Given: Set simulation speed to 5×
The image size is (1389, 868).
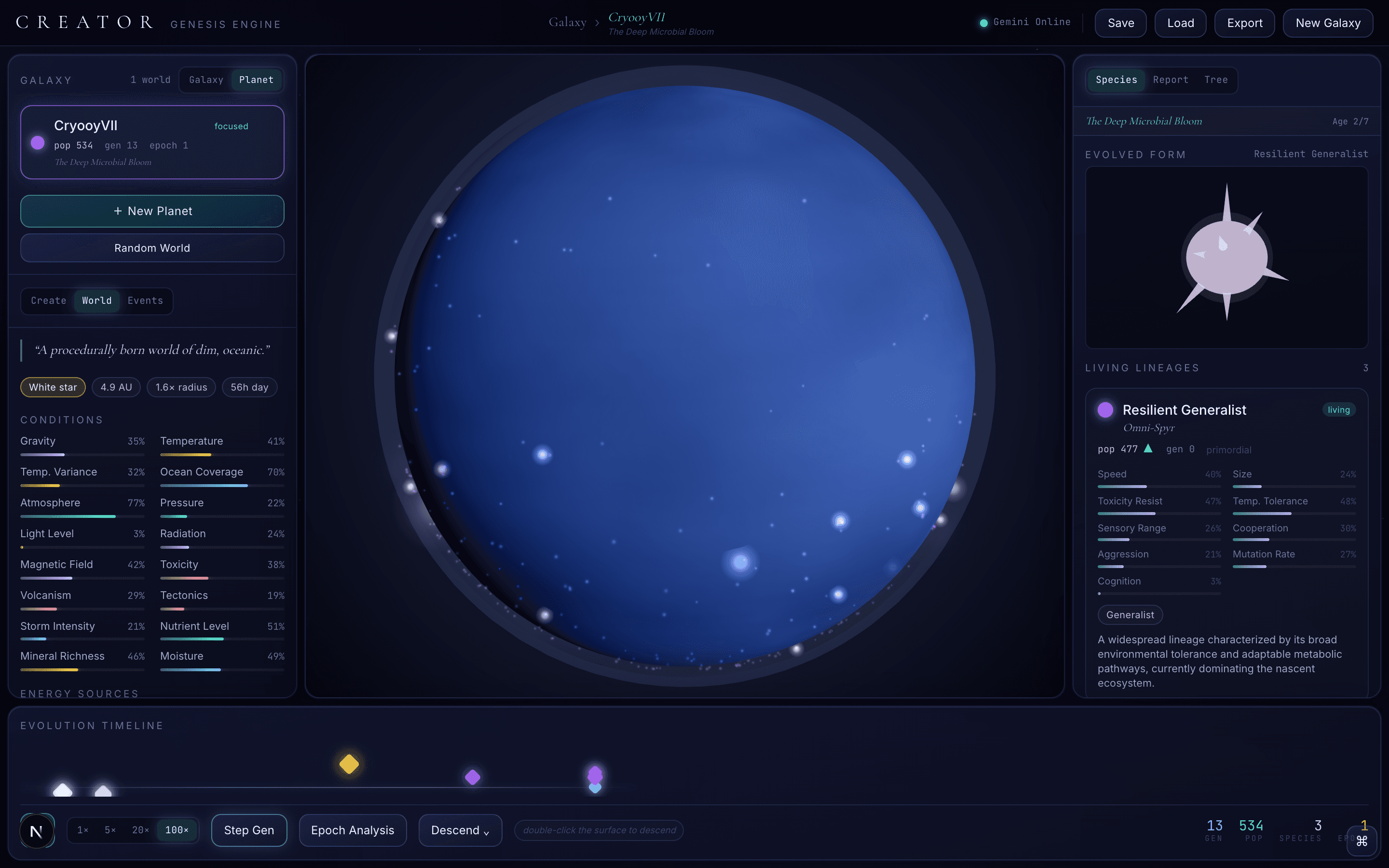Looking at the screenshot, I should [110, 830].
